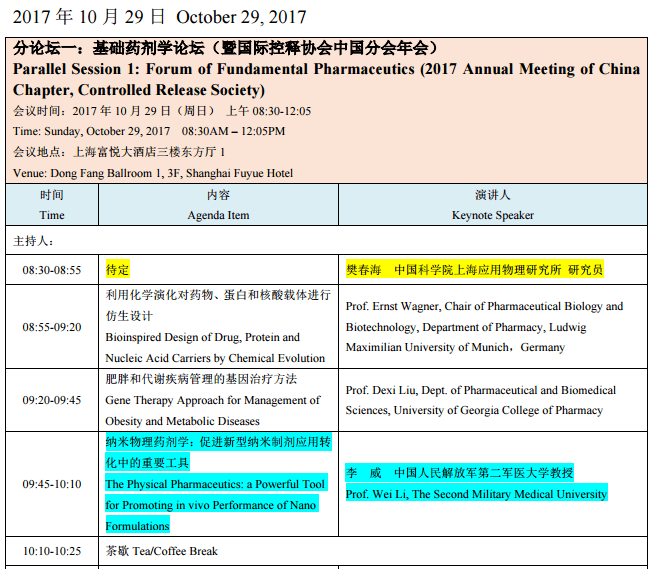Click the yellow highlighted 待定 text
Screen dimensions: 652x569
tap(118, 270)
